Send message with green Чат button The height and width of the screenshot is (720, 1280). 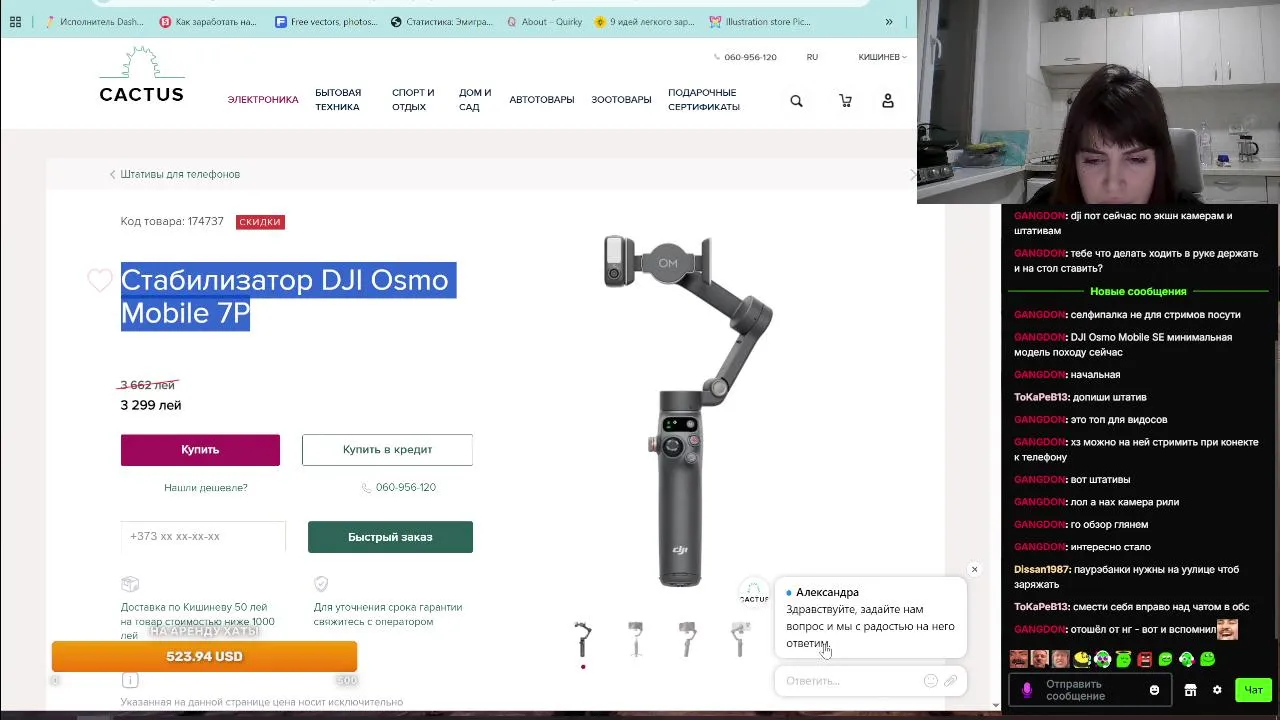pos(1253,690)
